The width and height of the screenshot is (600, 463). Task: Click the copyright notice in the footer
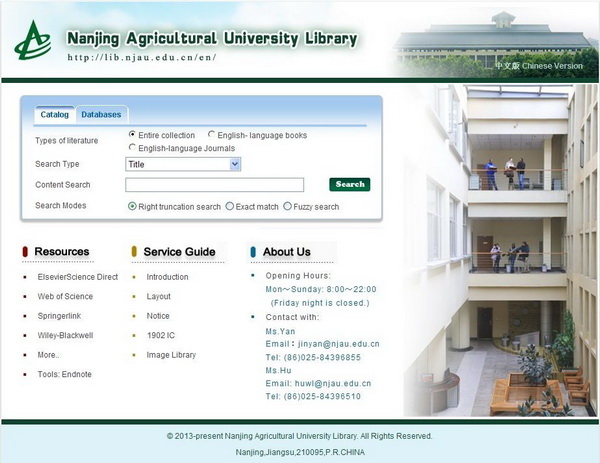pyautogui.click(x=300, y=436)
